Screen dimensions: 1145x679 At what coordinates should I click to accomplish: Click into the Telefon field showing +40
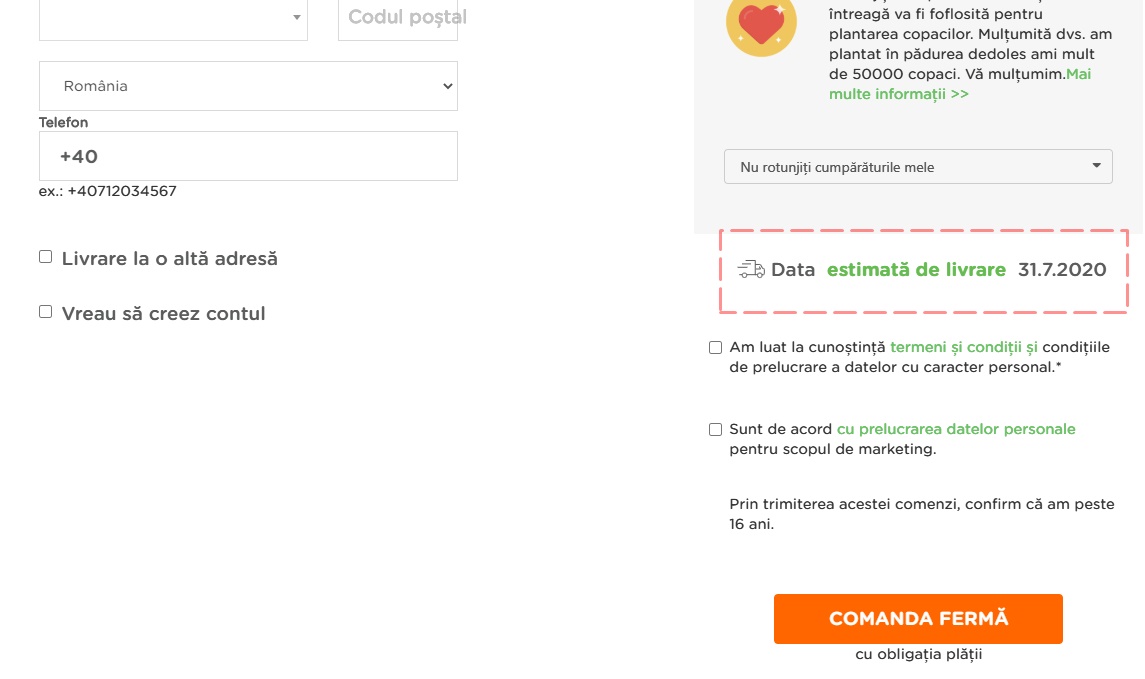pyautogui.click(x=248, y=156)
